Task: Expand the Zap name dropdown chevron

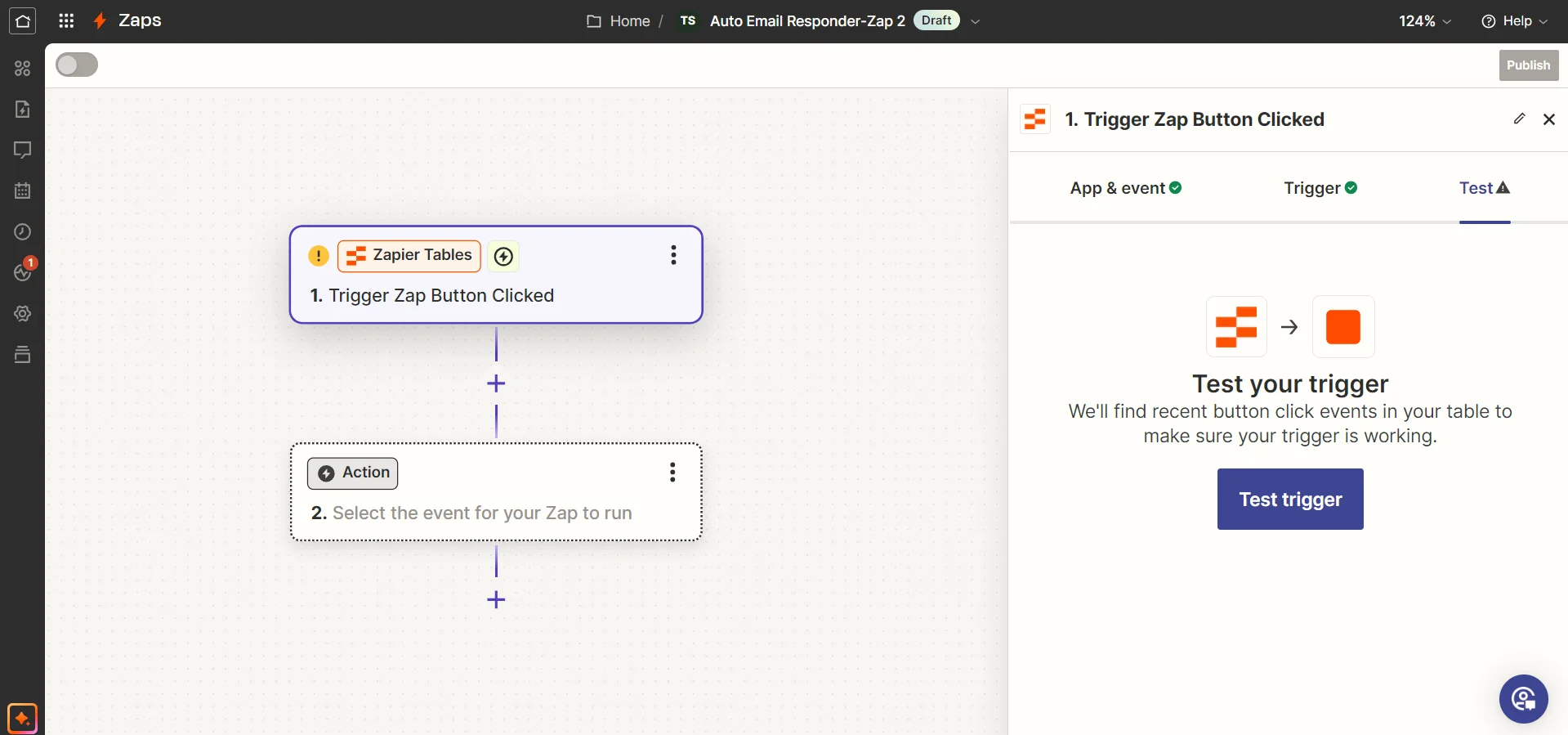Action: point(975,22)
